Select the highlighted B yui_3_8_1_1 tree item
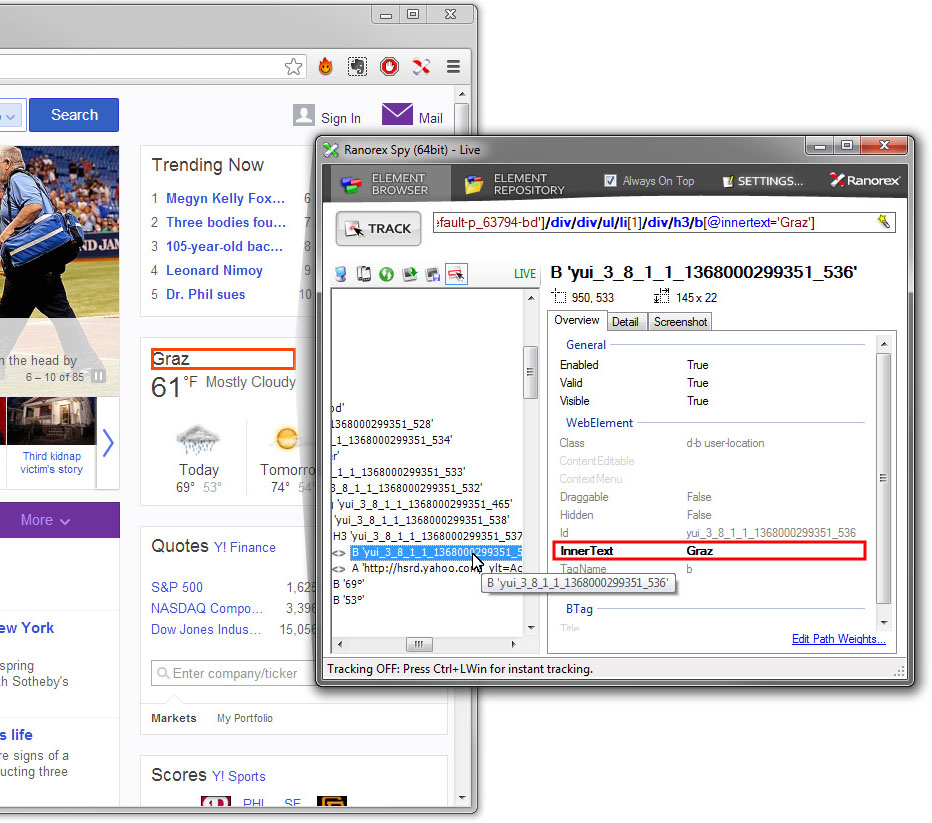Image resolution: width=932 pixels, height=823 pixels. (436, 552)
